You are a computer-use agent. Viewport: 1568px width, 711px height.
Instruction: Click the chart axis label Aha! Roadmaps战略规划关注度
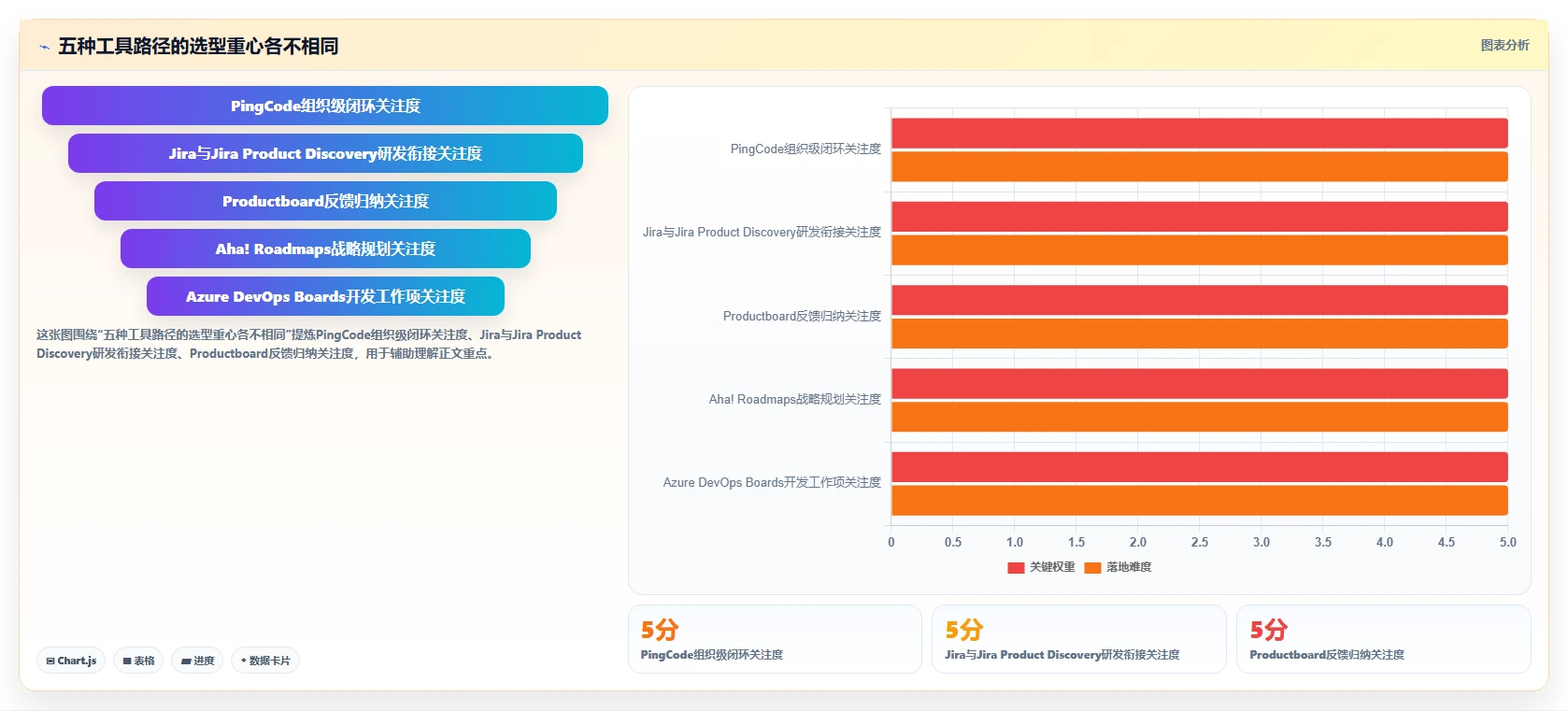click(x=794, y=399)
